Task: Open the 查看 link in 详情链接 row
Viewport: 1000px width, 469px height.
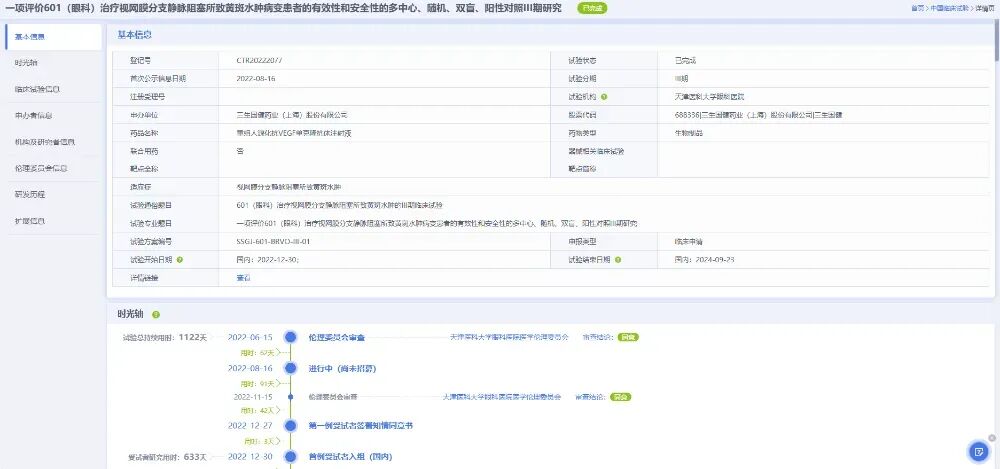Action: (x=242, y=278)
